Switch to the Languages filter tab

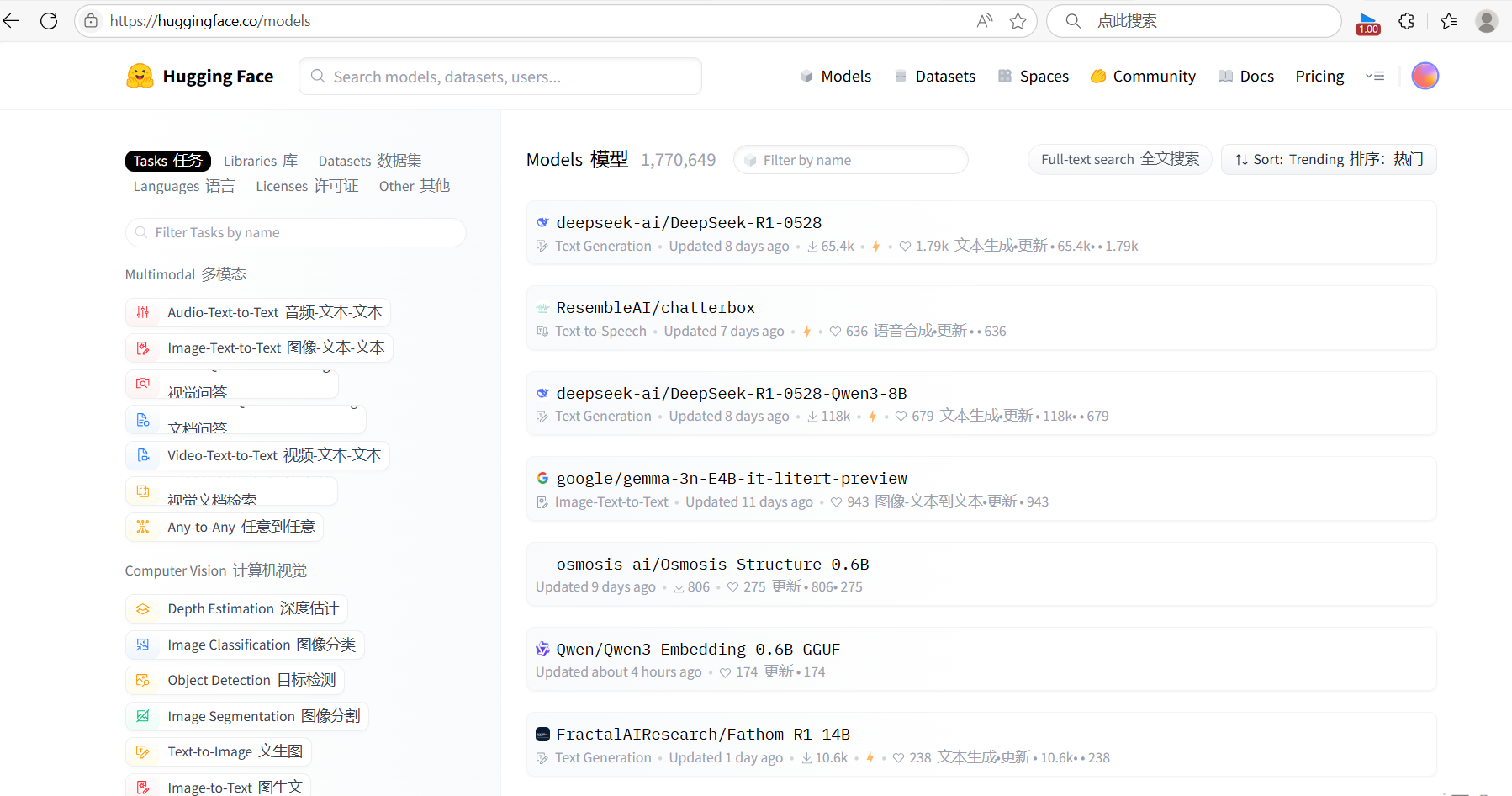(x=184, y=186)
